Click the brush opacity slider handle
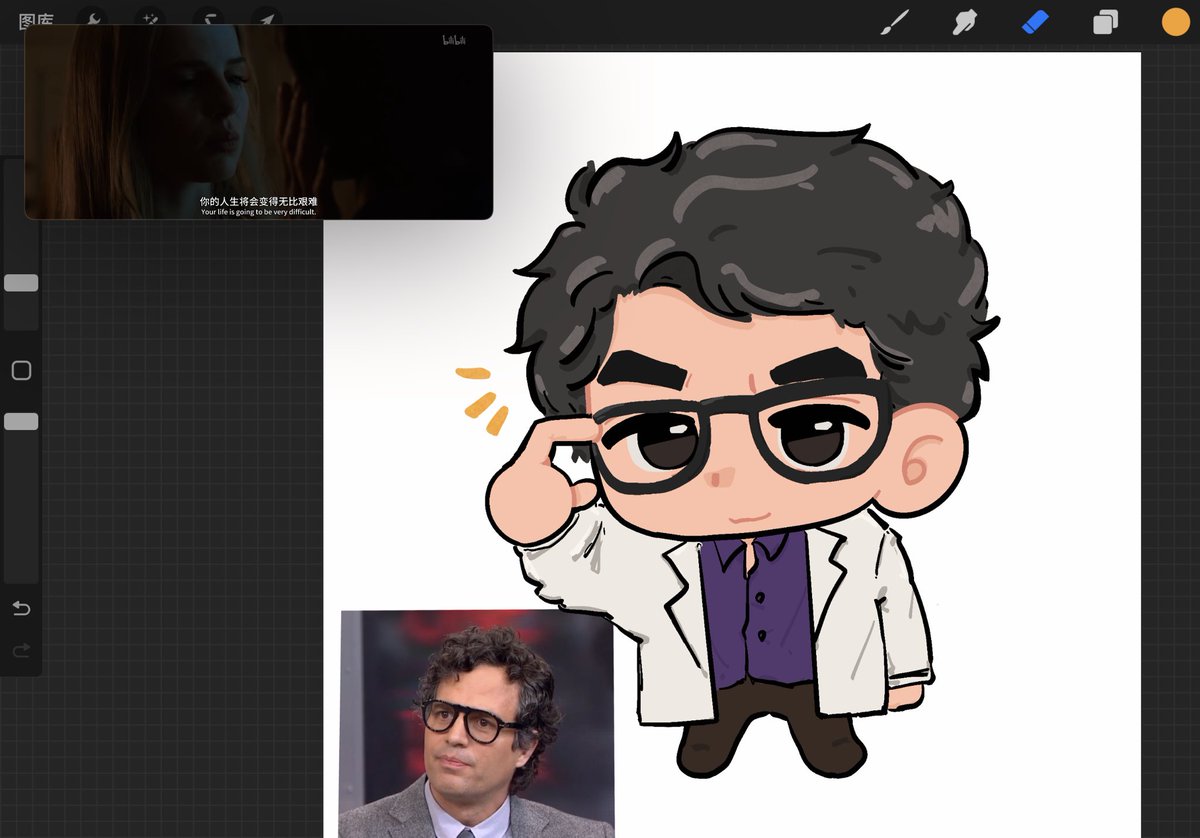 [21, 422]
